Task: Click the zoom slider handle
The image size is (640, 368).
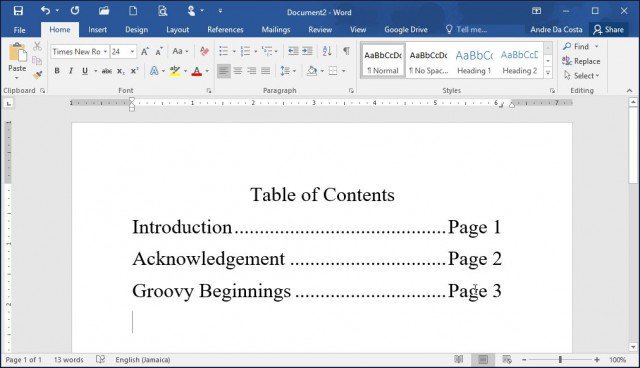Action: 560,359
